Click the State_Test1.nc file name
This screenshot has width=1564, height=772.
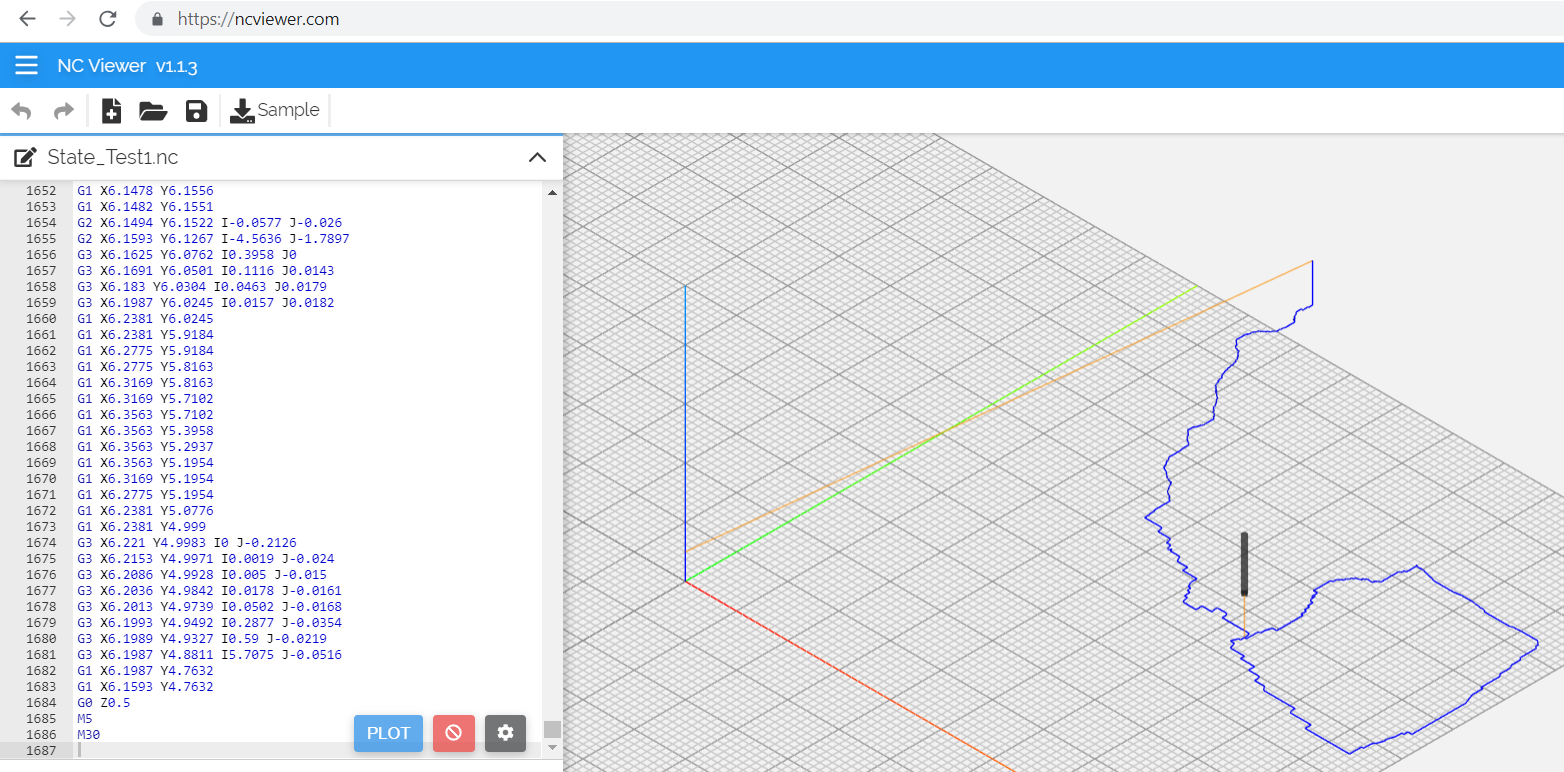[x=113, y=157]
